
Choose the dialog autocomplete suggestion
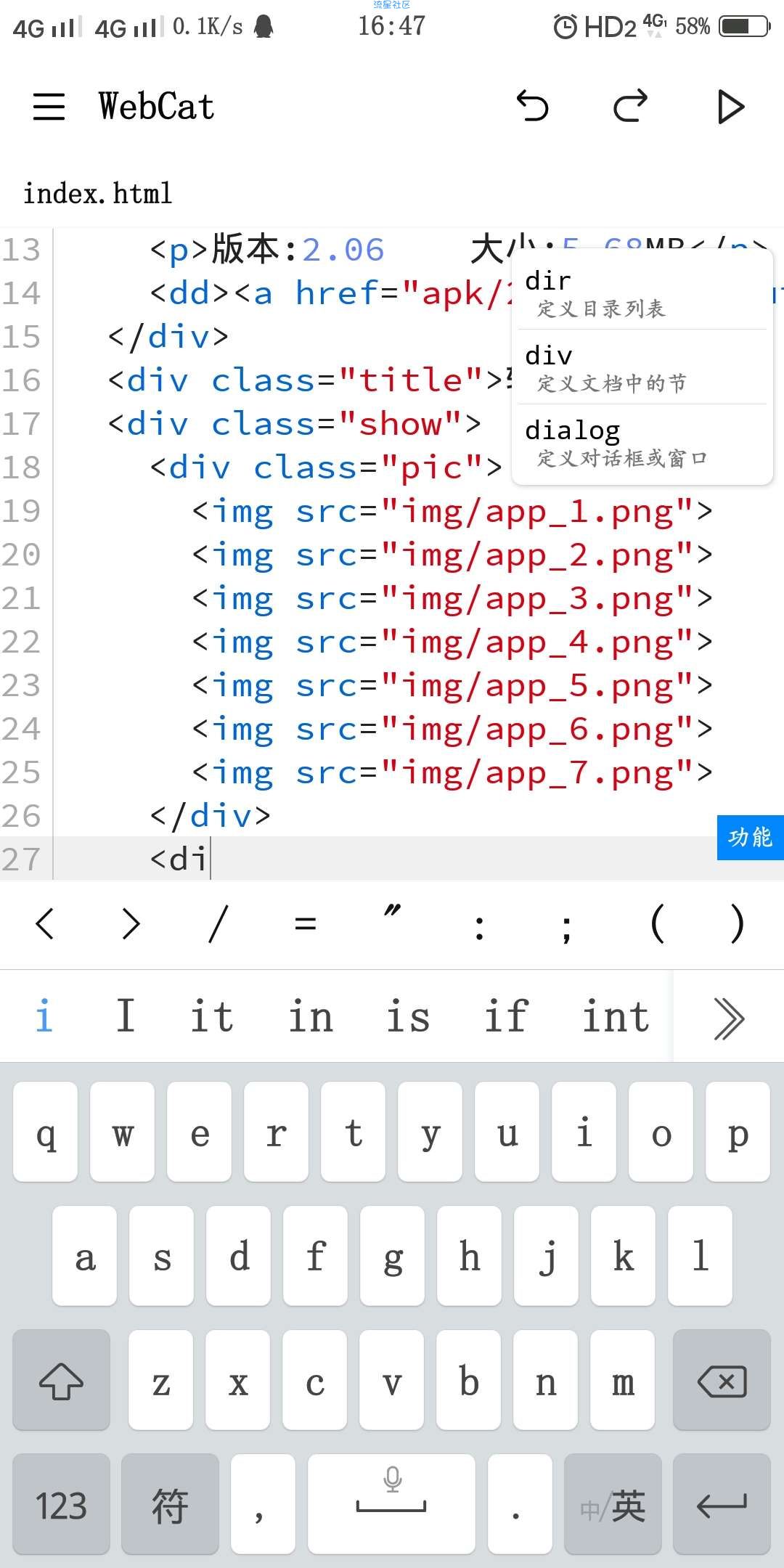642,443
